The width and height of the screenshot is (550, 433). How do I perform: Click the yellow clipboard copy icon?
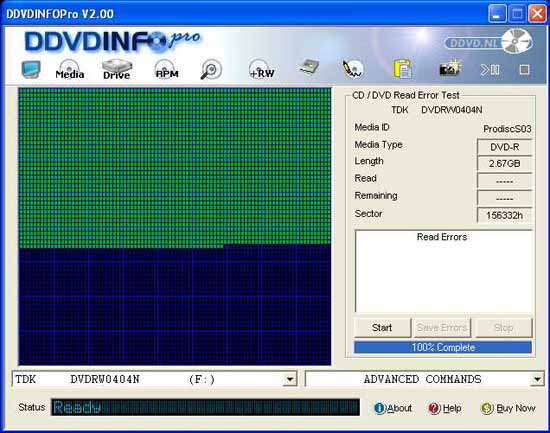click(403, 69)
